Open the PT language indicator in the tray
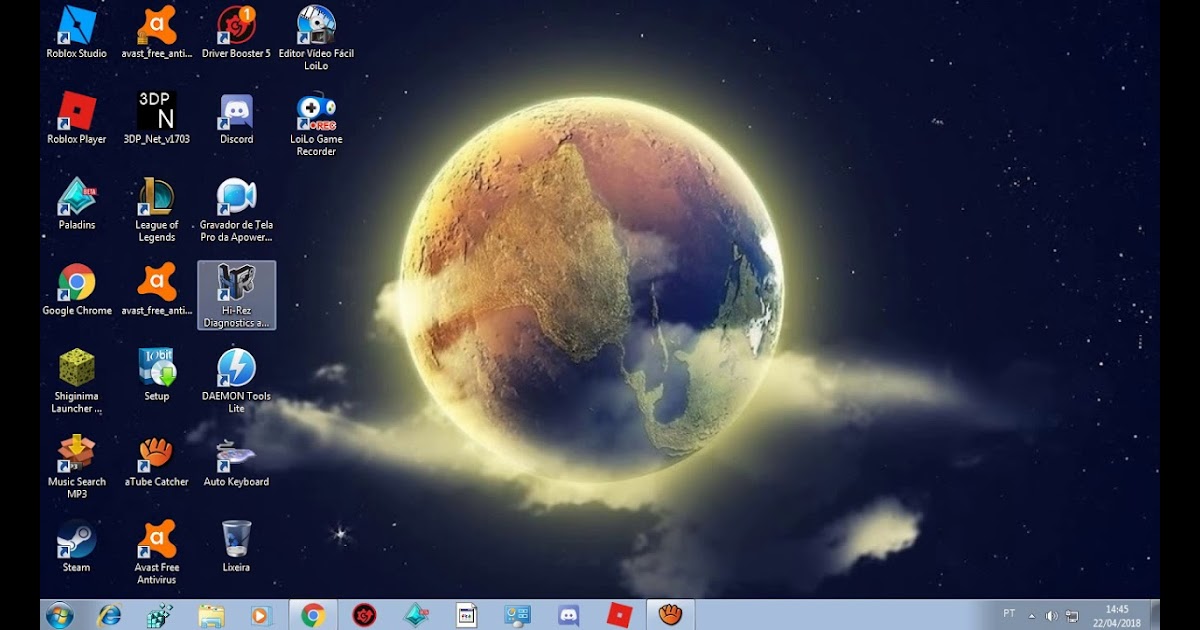This screenshot has width=1200, height=630. pos(1009,613)
